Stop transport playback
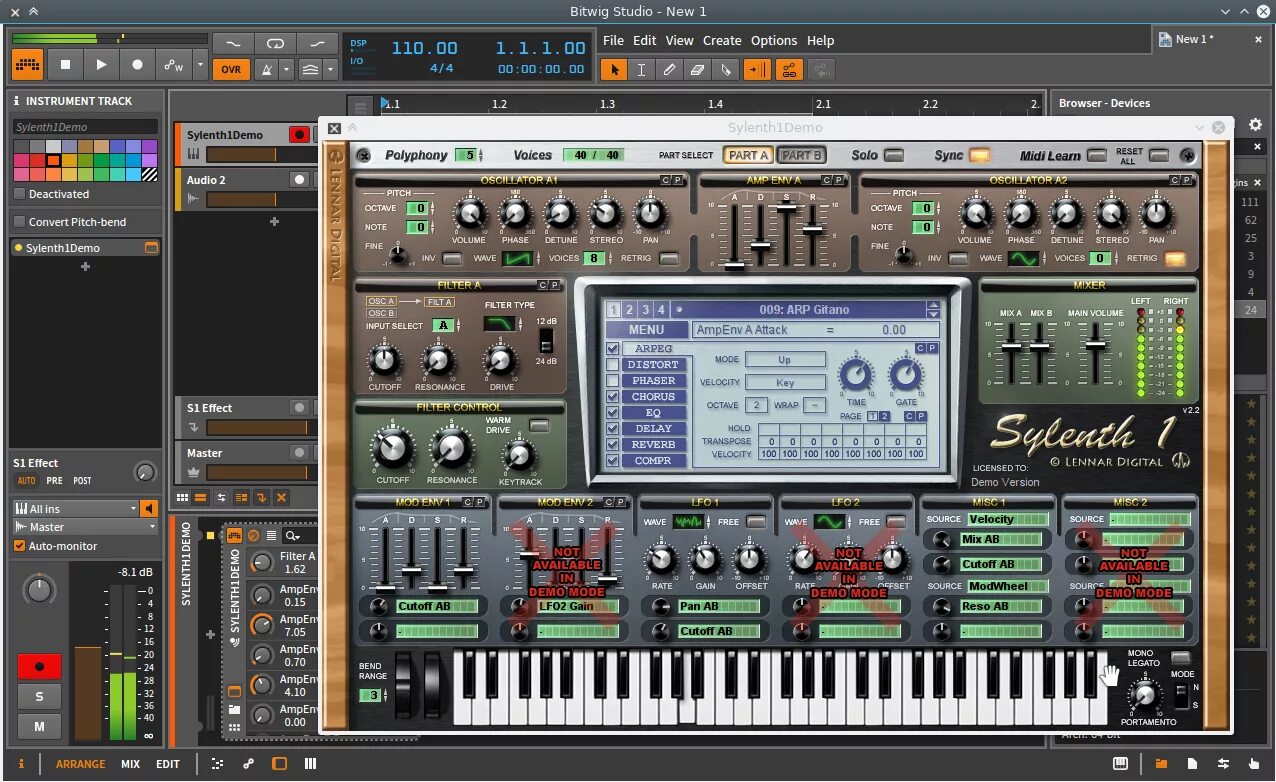This screenshot has height=782, width=1276. (x=65, y=65)
